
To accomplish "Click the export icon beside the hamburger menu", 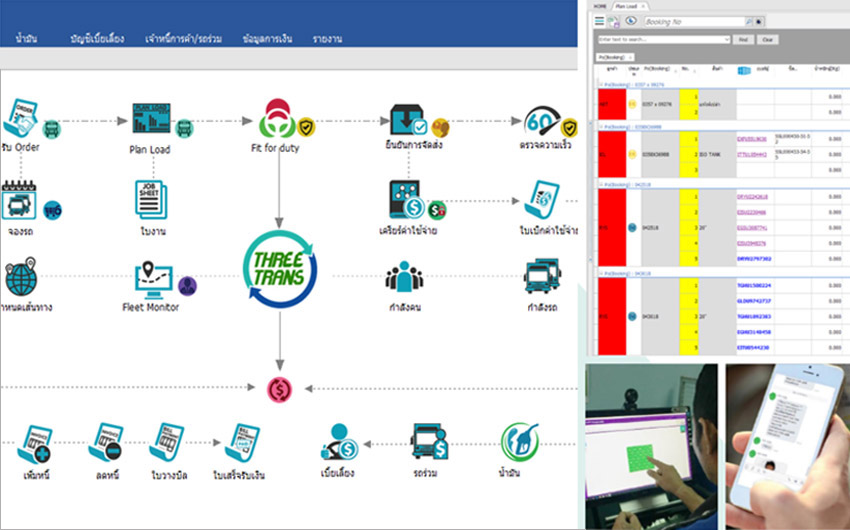I will pyautogui.click(x=614, y=22).
